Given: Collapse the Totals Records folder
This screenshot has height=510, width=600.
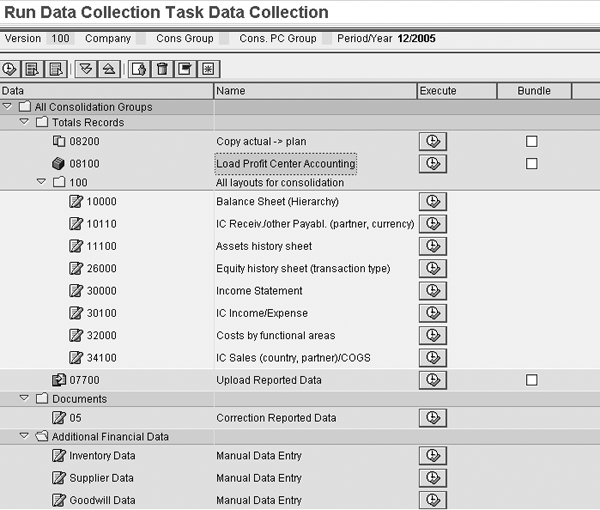Looking at the screenshot, I should click(25, 122).
